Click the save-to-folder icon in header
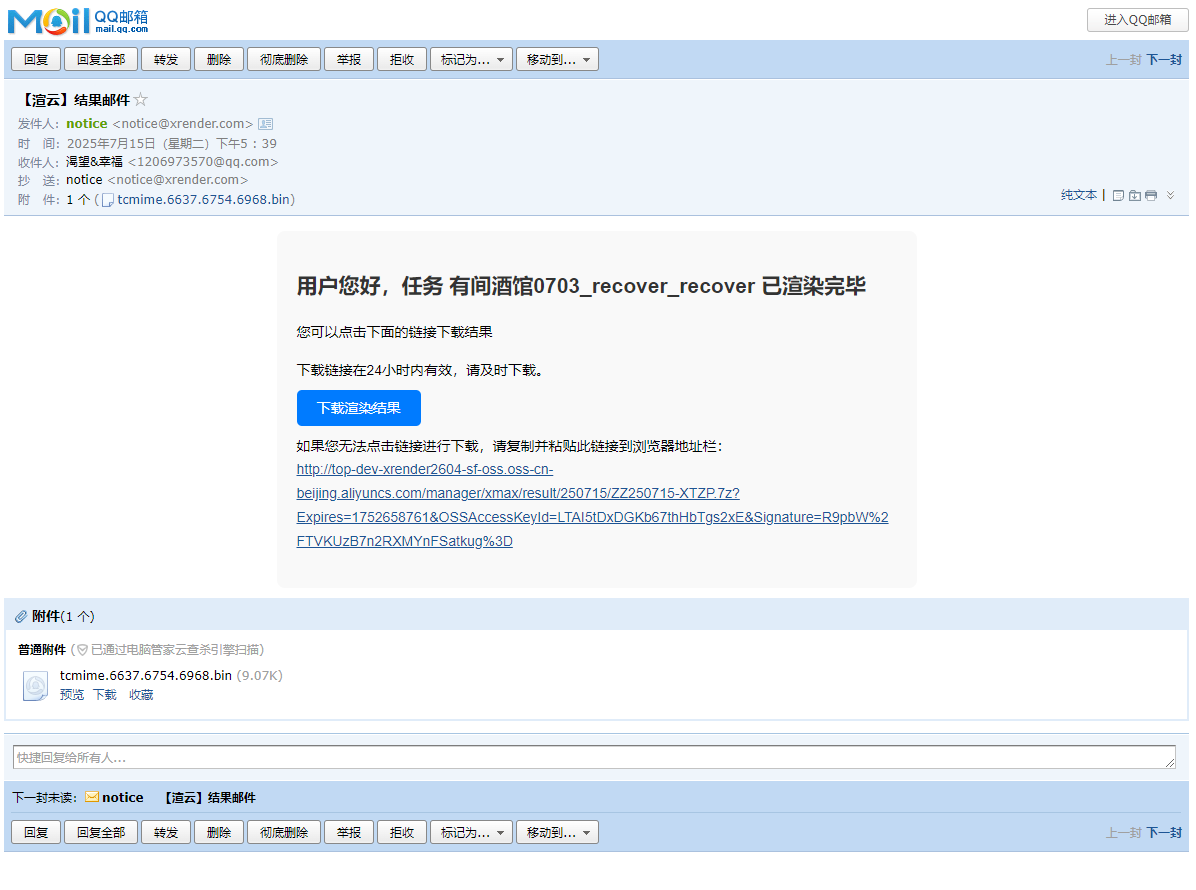Viewport: 1196px width, 890px height. [1135, 196]
